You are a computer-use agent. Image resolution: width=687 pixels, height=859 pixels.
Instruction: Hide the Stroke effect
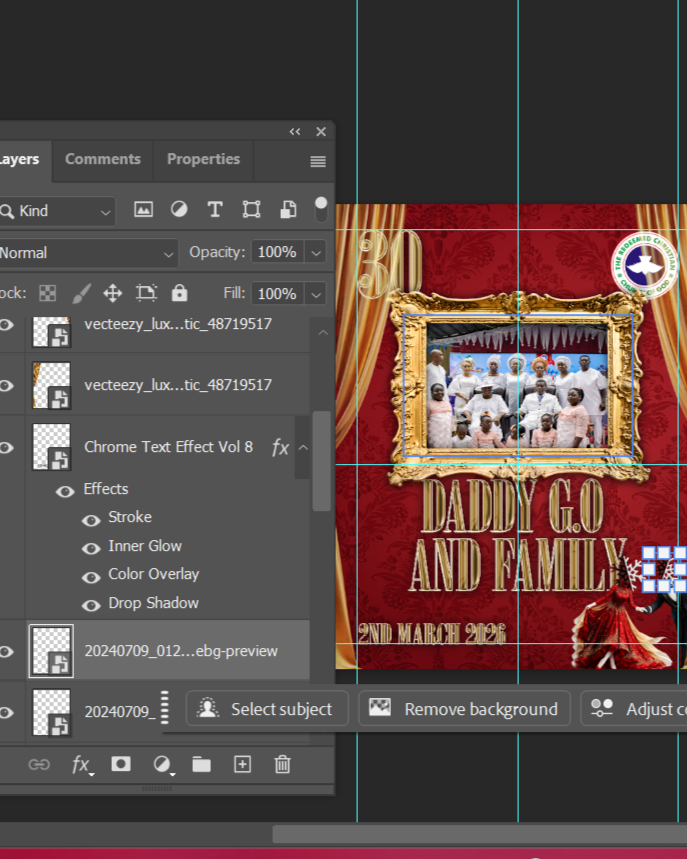pyautogui.click(x=91, y=520)
